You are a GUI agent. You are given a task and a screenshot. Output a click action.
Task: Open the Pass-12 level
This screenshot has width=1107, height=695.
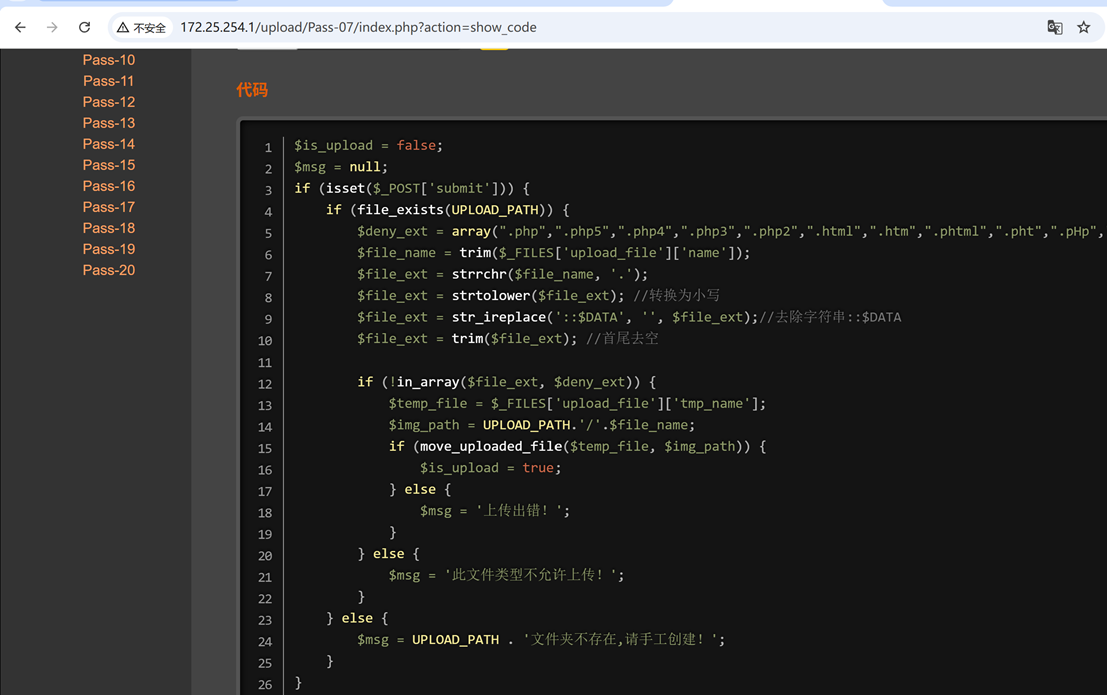coord(109,102)
